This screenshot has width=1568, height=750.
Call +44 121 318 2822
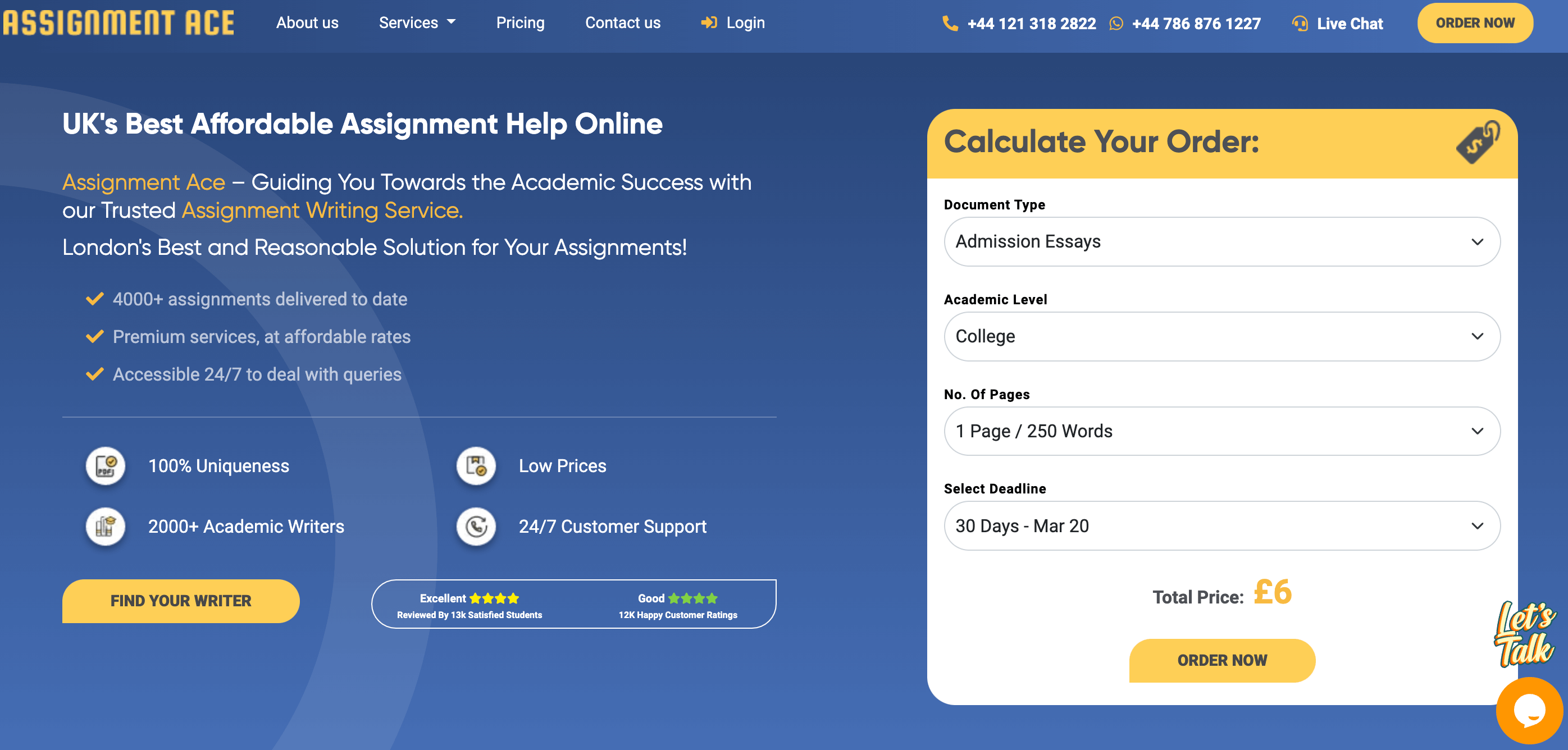point(1031,24)
